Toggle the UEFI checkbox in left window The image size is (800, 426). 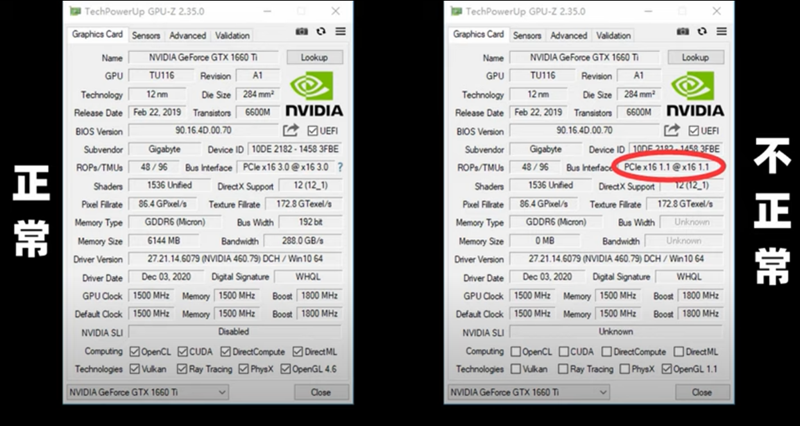(313, 131)
